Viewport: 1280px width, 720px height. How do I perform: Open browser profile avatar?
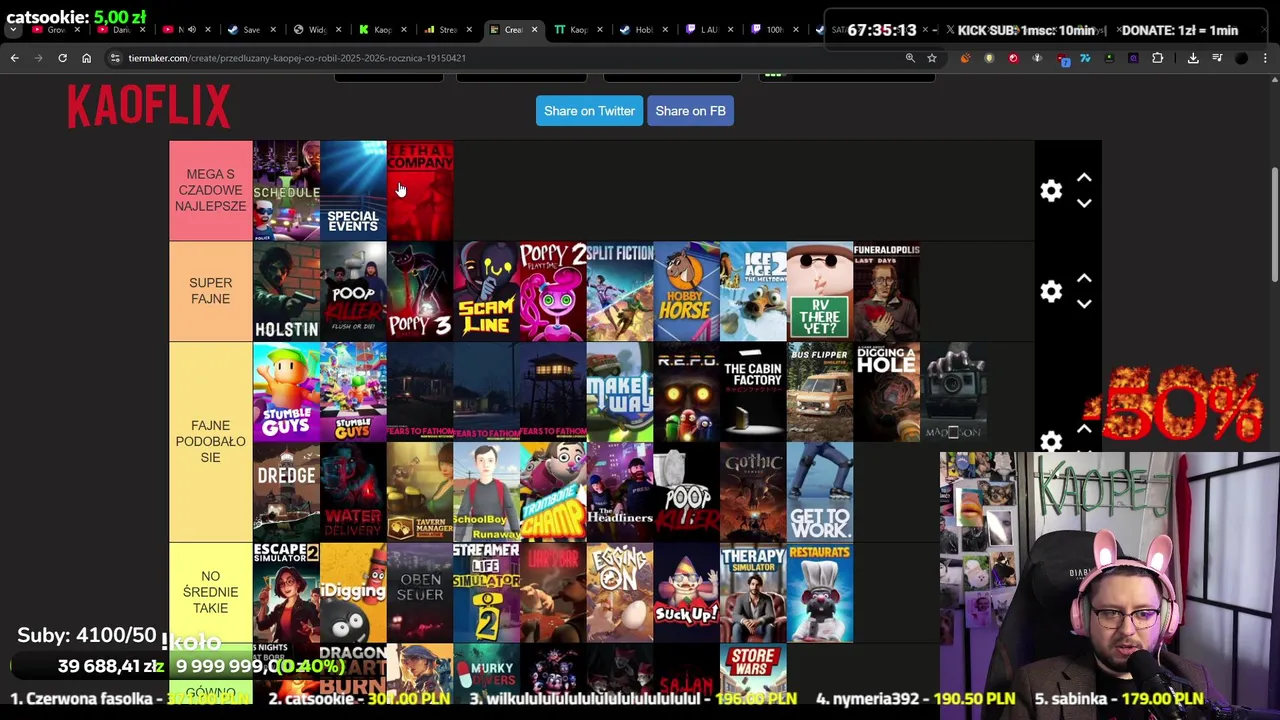1242,58
